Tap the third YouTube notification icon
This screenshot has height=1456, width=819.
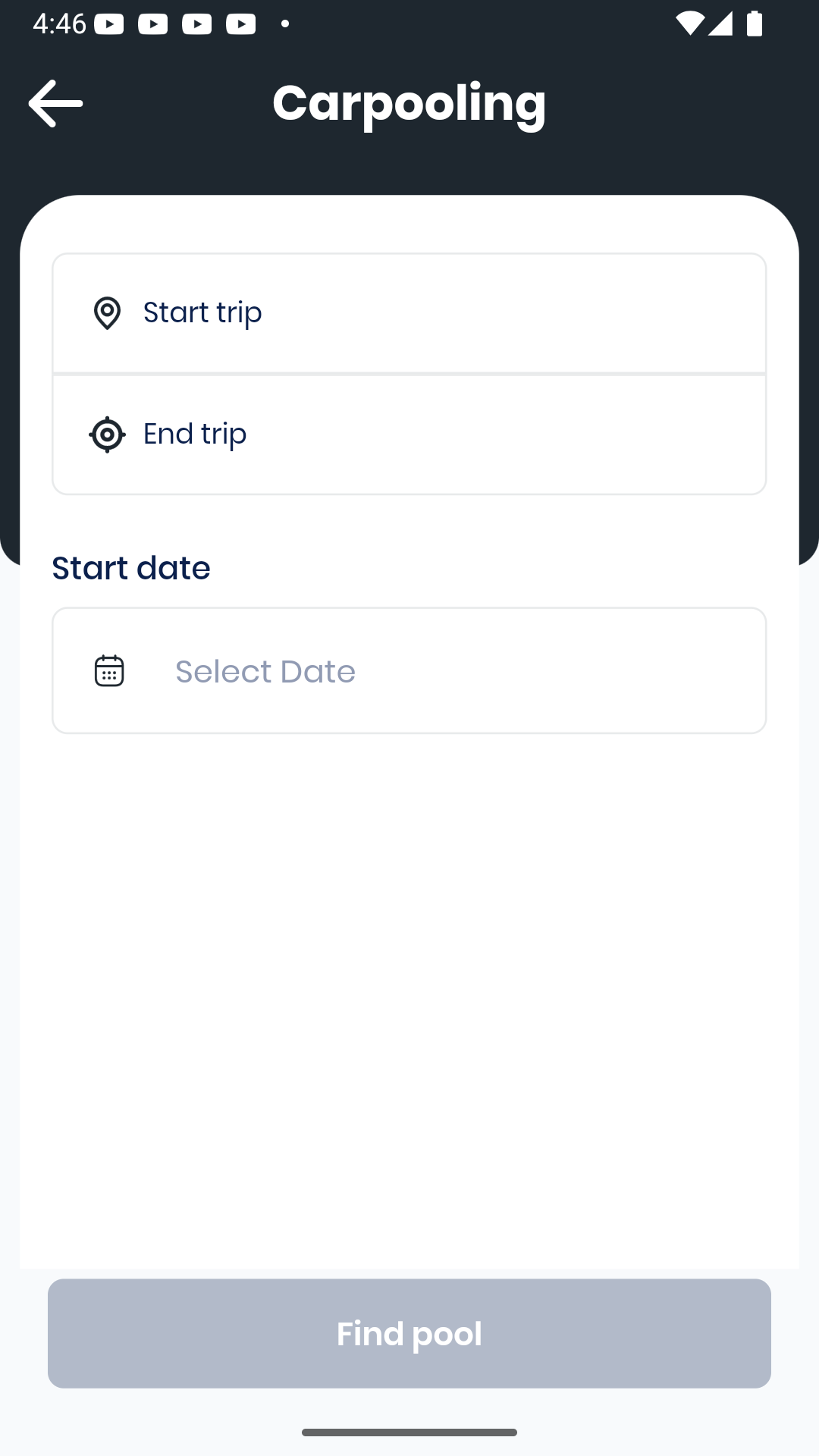pyautogui.click(x=197, y=24)
